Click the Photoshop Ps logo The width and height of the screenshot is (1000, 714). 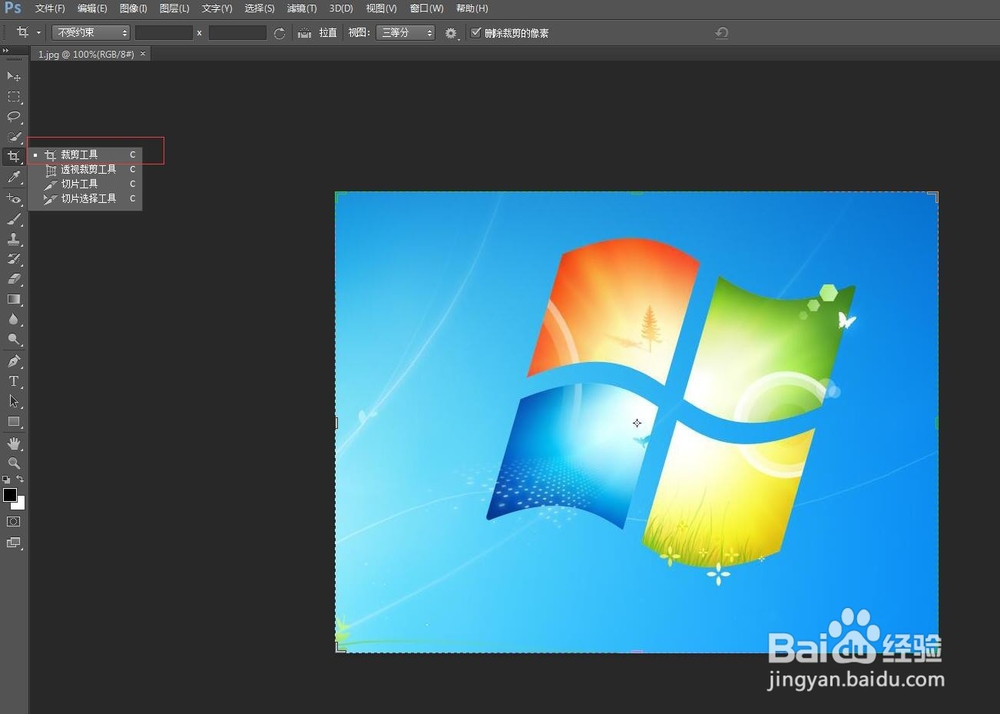(13, 8)
